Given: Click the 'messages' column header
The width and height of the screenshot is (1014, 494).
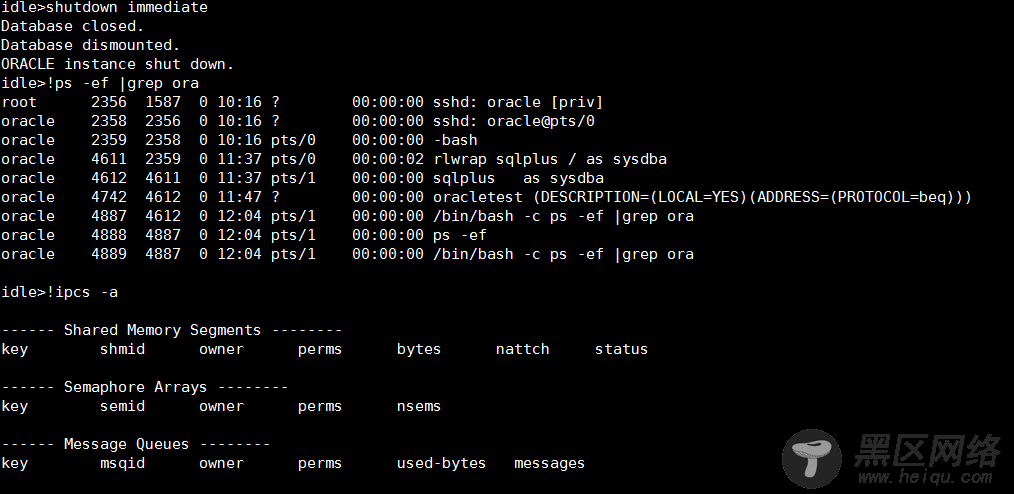Looking at the screenshot, I should (x=549, y=464).
